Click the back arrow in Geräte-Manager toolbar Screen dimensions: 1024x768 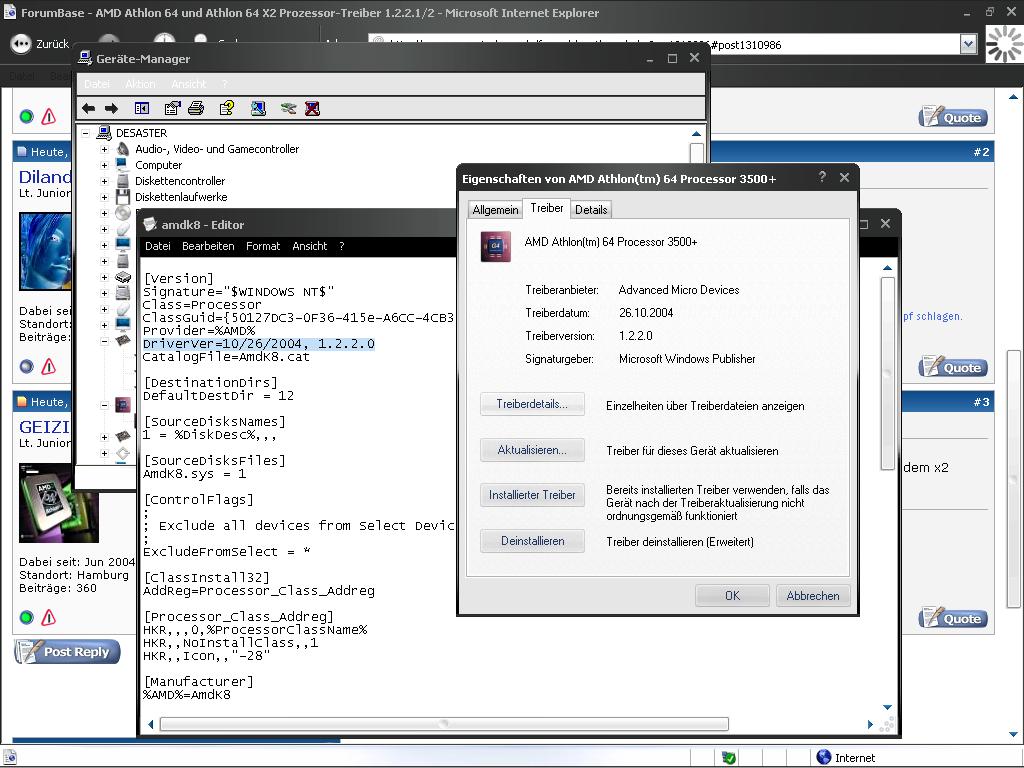89,108
